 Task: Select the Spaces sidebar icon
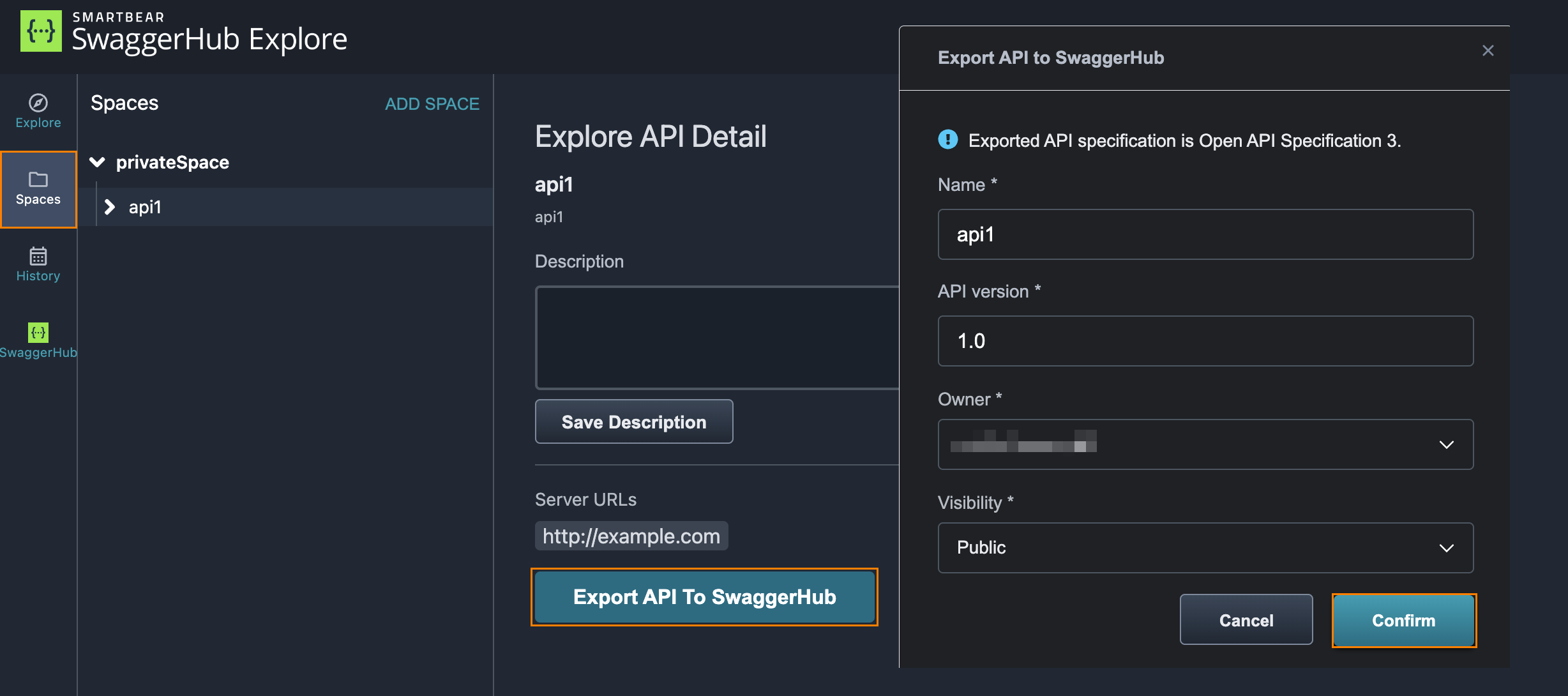(38, 188)
